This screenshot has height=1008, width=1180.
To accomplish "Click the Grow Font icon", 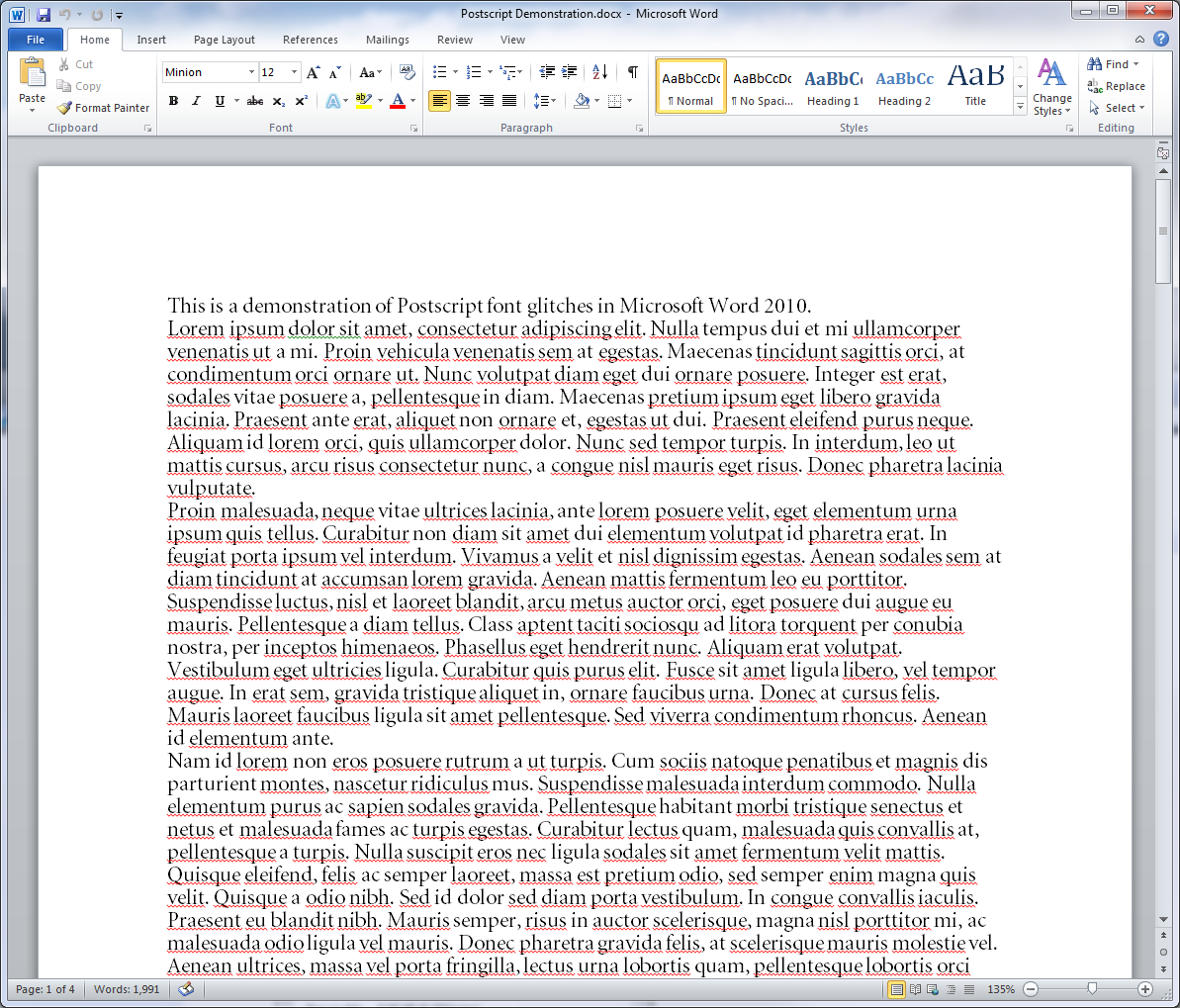I will click(314, 72).
